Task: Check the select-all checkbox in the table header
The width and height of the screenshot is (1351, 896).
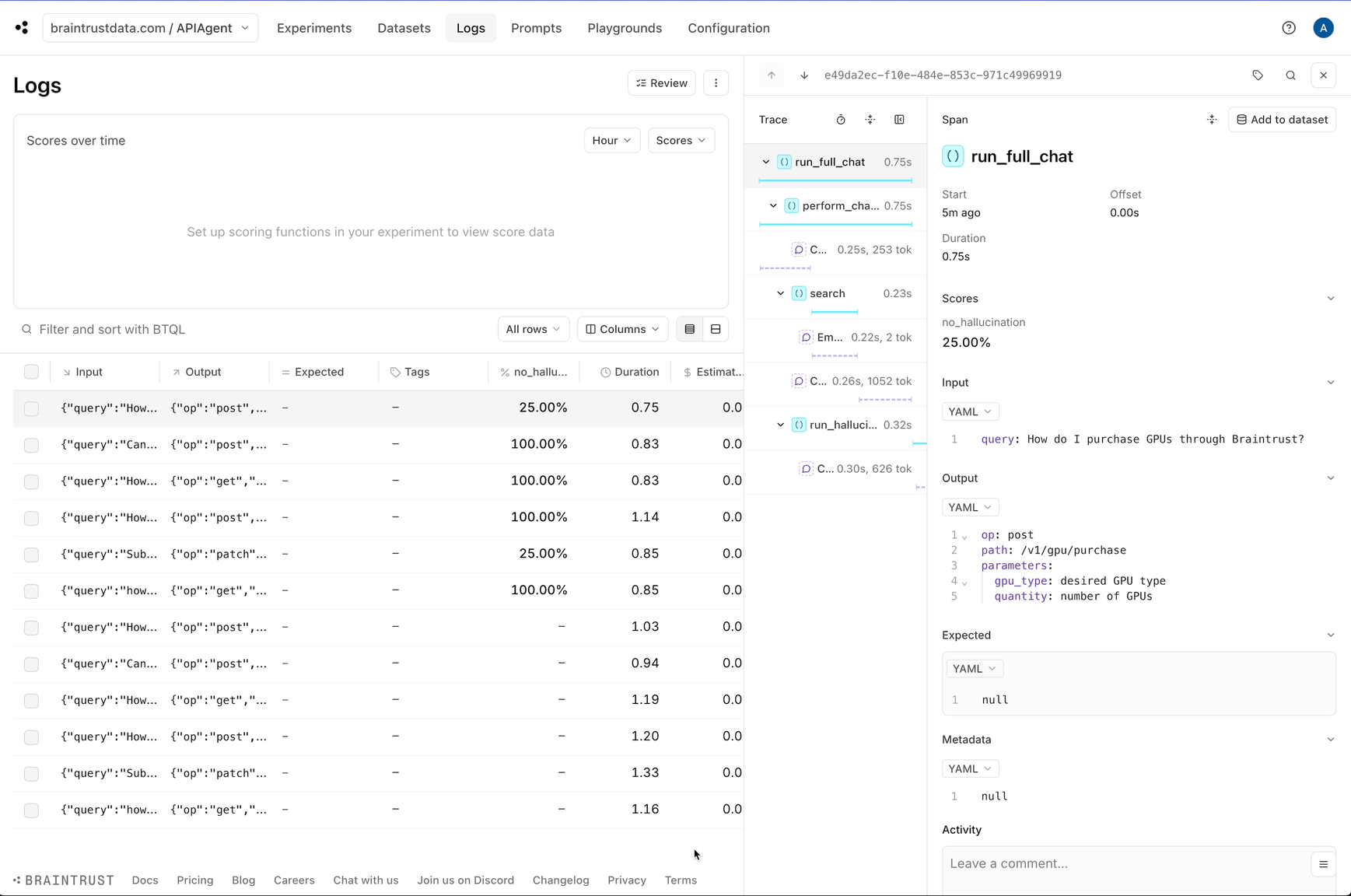Action: click(32, 372)
